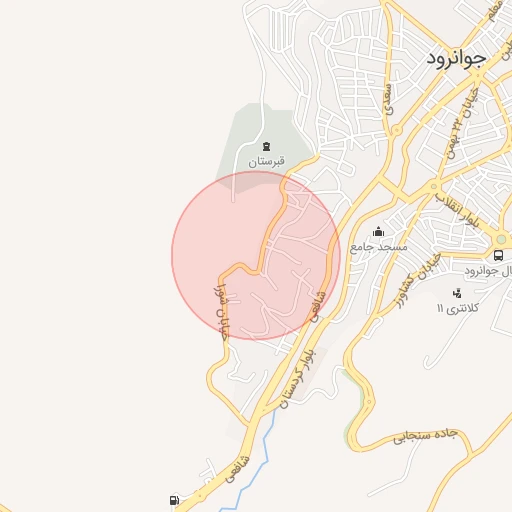Screen dimensions: 512x512
Task: Click the بلوار انقلاب boulevard label
Action: 458,211
